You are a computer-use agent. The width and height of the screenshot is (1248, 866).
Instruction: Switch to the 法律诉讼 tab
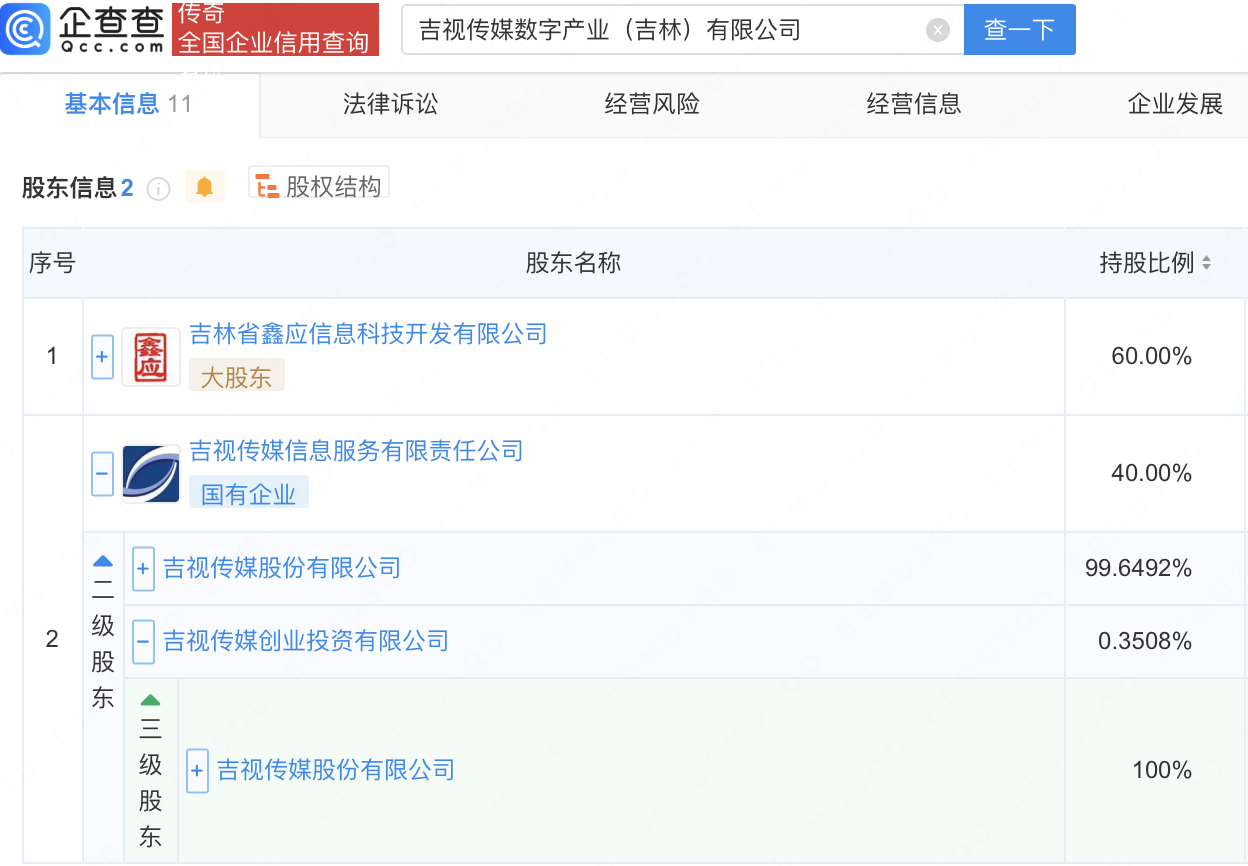pos(390,104)
